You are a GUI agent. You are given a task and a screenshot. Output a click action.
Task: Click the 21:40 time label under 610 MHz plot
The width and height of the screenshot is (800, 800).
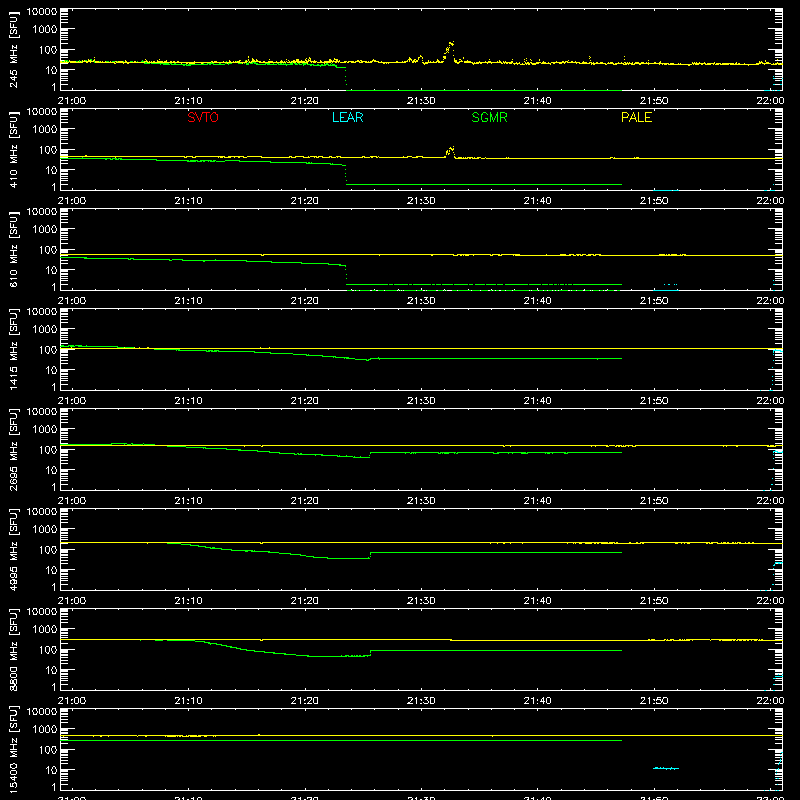pos(537,301)
